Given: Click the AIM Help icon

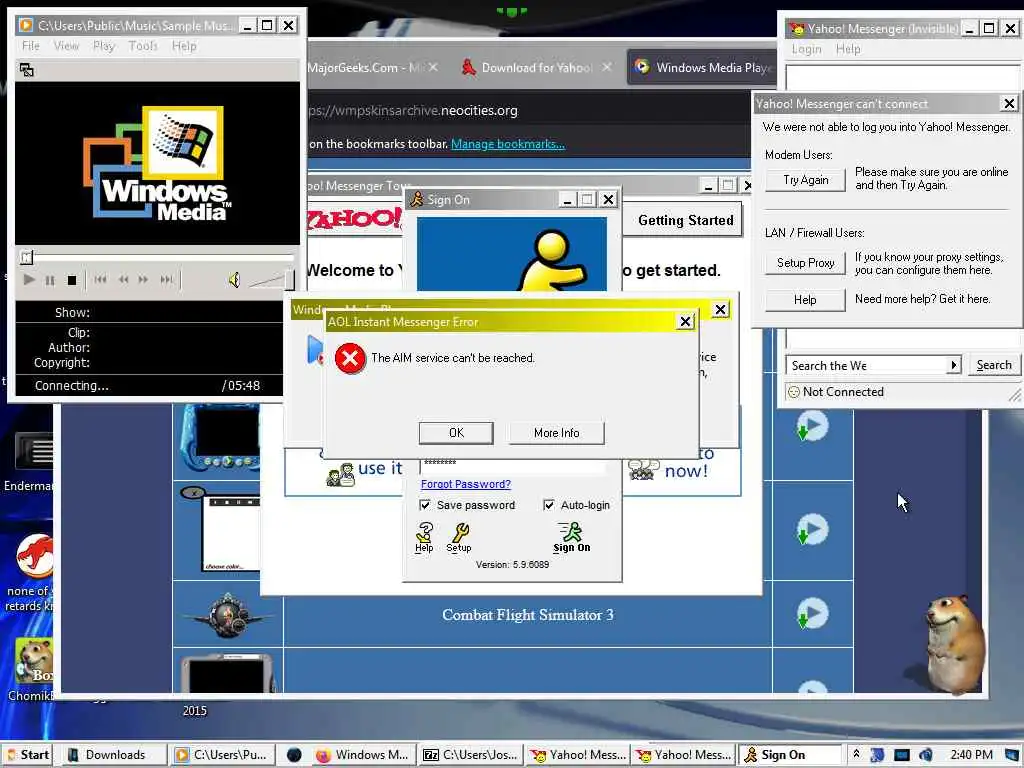Looking at the screenshot, I should (x=424, y=537).
